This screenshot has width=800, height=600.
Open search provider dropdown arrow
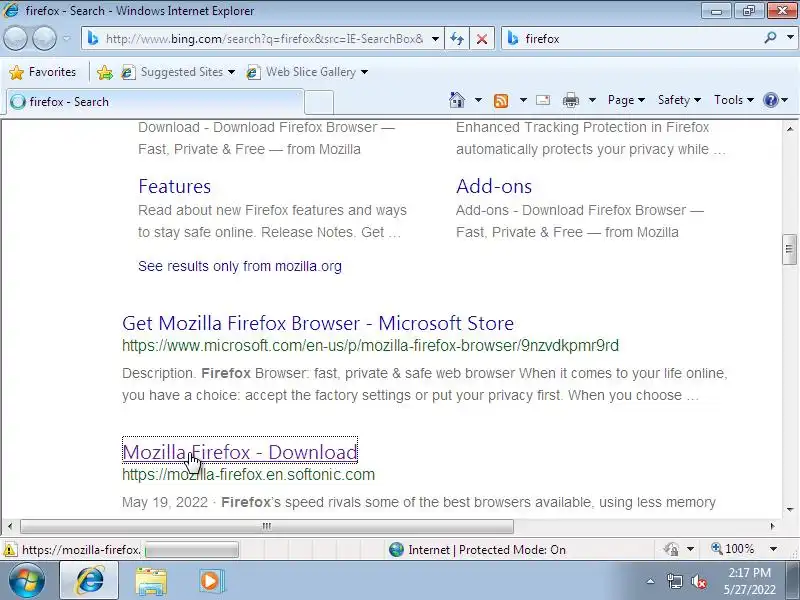coord(790,38)
